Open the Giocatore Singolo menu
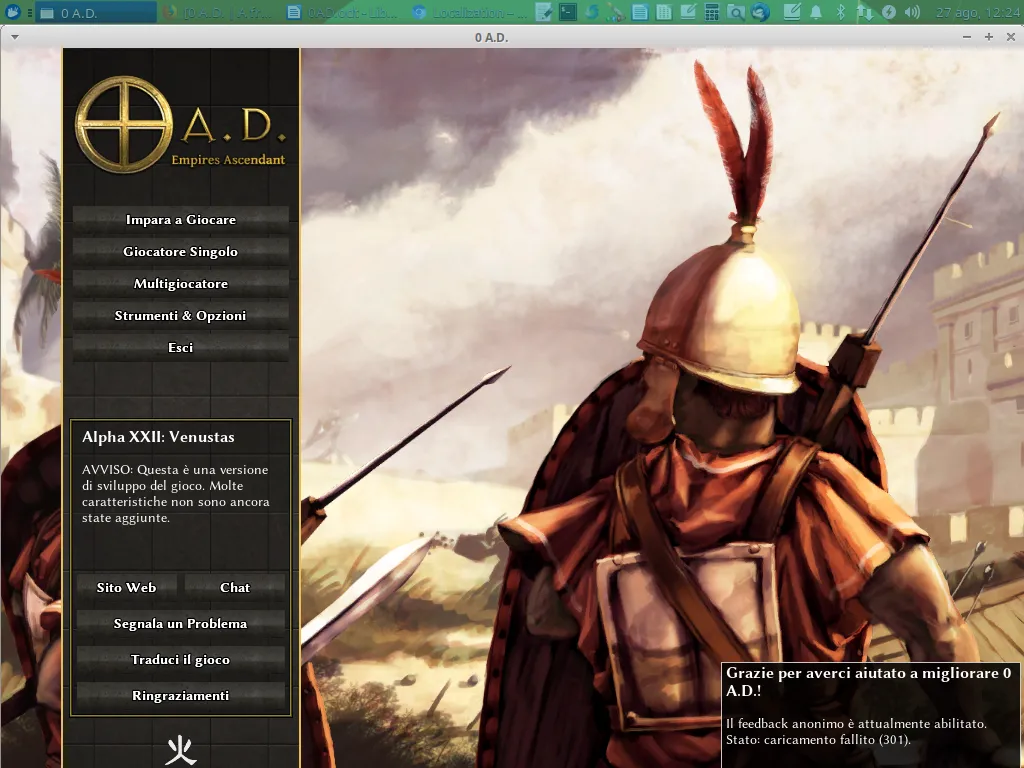 [x=181, y=251]
